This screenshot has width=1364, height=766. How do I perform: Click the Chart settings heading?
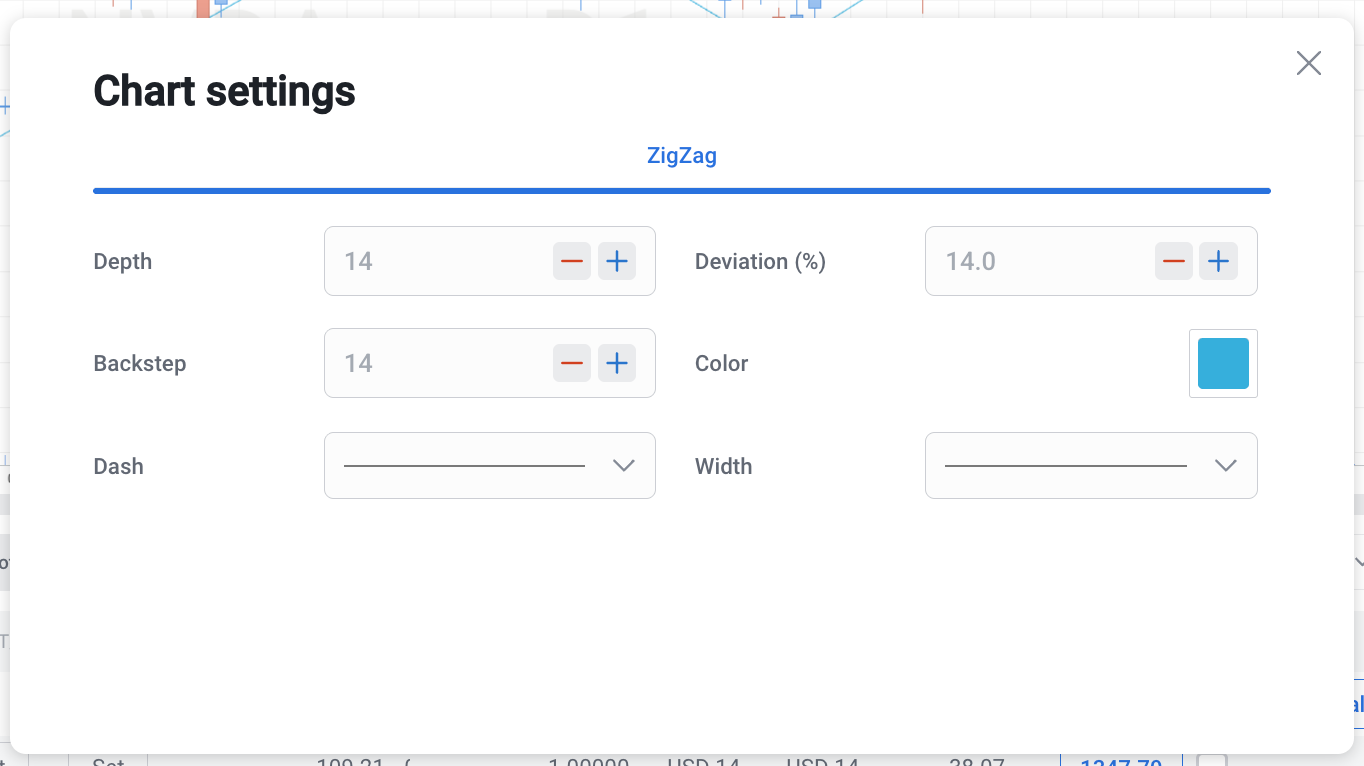224,91
